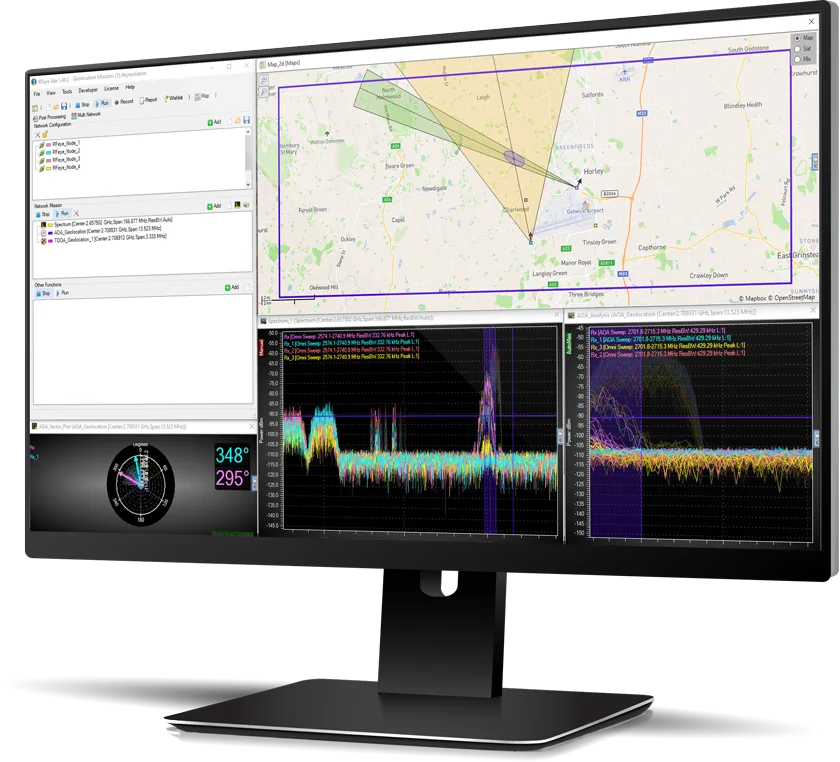The image size is (840, 762).
Task: Click Run in Other Functions section
Action: (62, 293)
